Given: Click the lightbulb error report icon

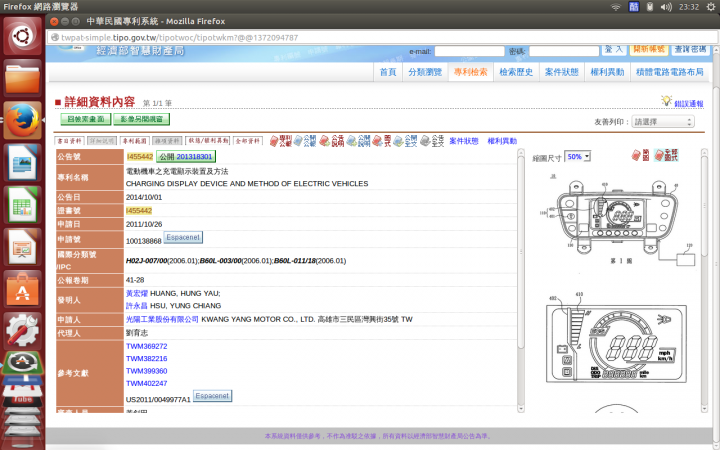Looking at the screenshot, I should click(666, 101).
